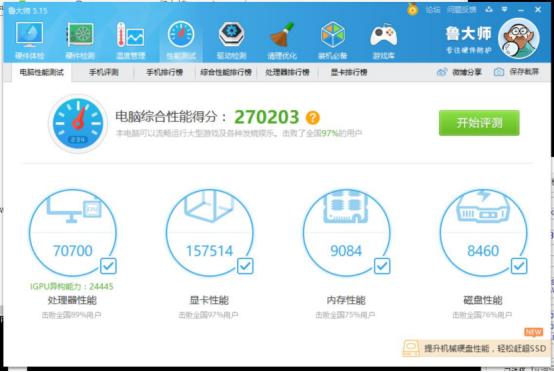
Task: Click the 鲁大师 mascot avatar
Action: [519, 38]
